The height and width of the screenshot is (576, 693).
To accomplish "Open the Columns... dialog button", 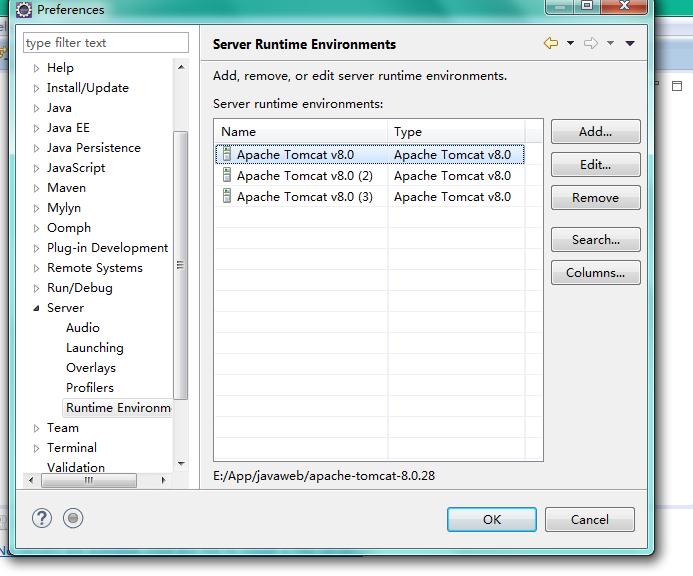I will [x=595, y=272].
